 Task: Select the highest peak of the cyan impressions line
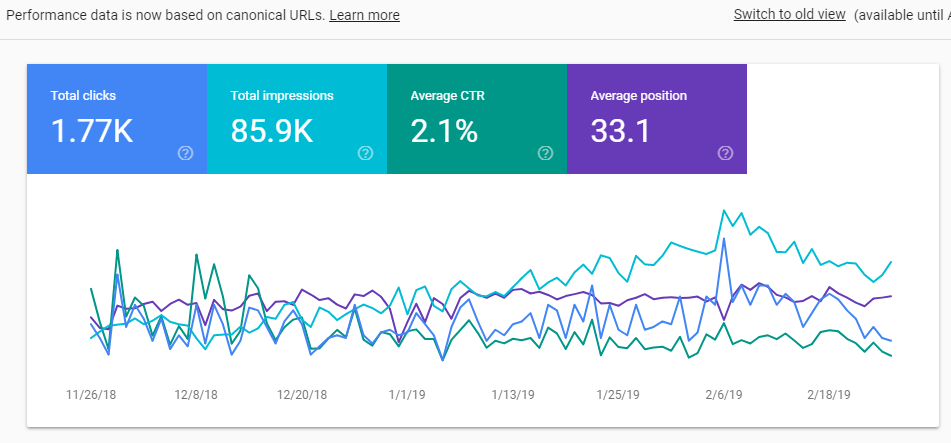[x=723, y=211]
